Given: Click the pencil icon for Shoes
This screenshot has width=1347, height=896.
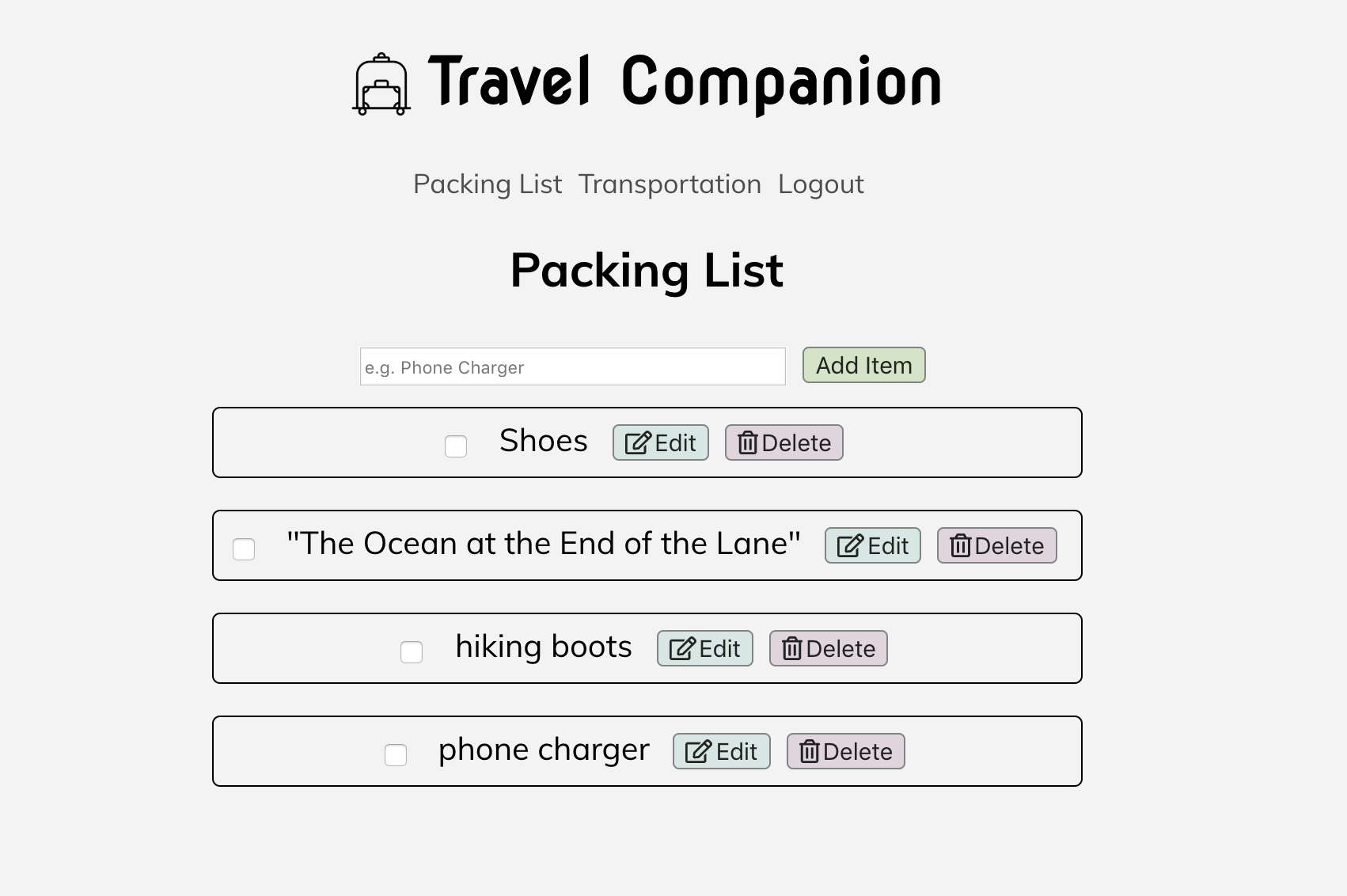Looking at the screenshot, I should point(638,442).
